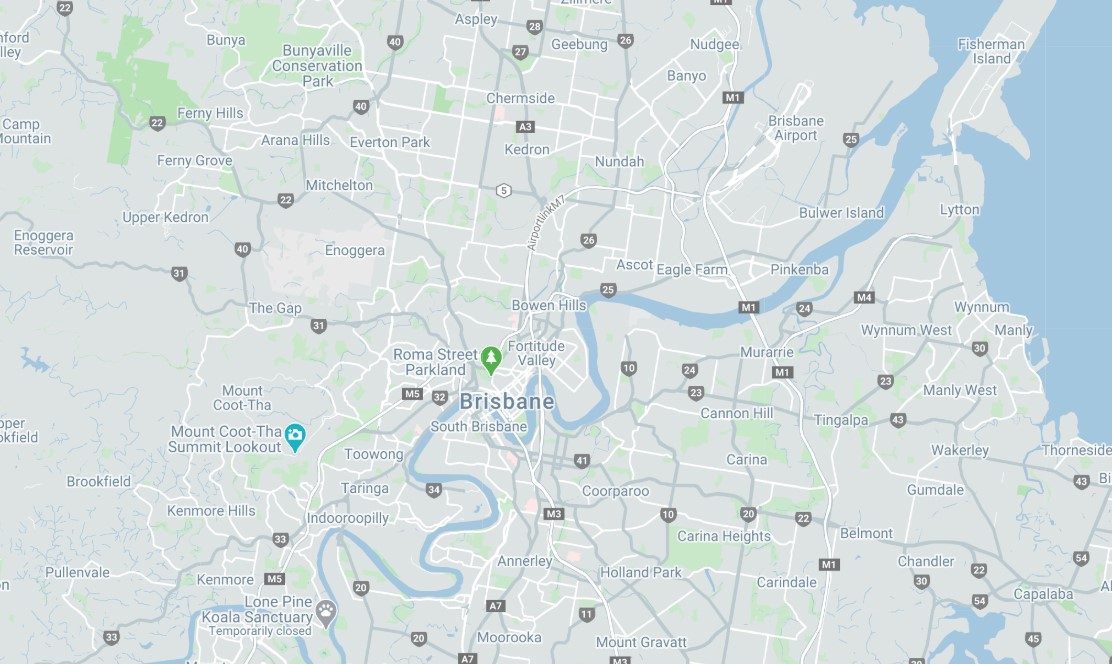Viewport: 1112px width, 664px height.
Task: Click the Fisherman Island label
Action: [x=991, y=52]
